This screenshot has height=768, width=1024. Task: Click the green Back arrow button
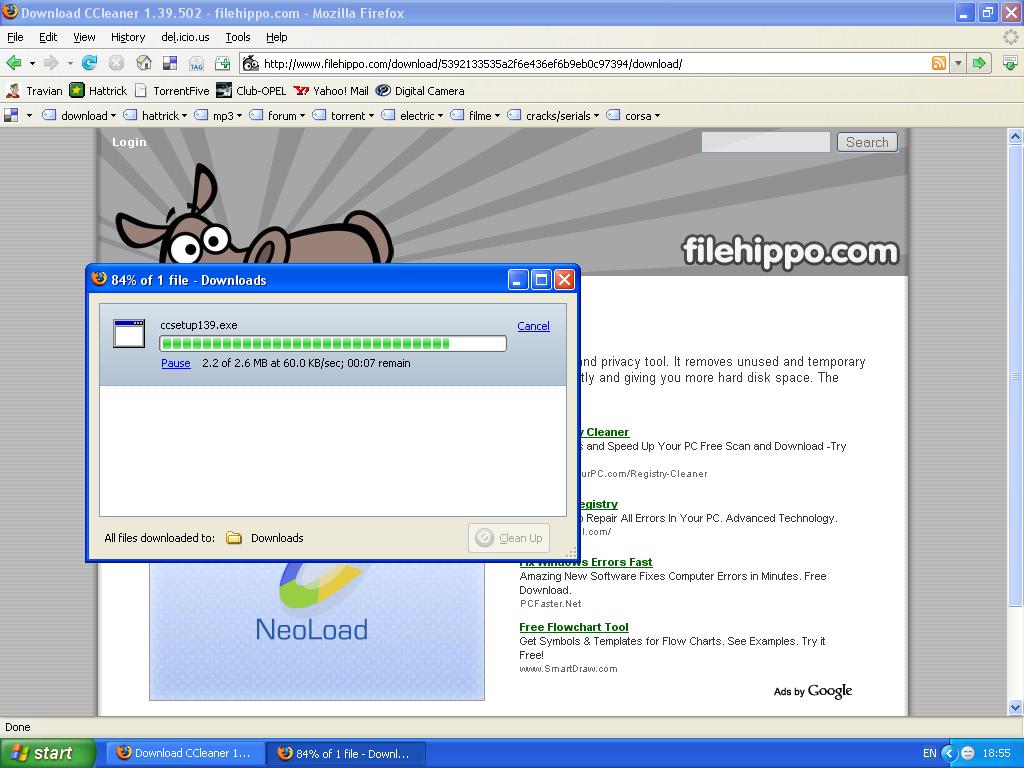[14, 63]
